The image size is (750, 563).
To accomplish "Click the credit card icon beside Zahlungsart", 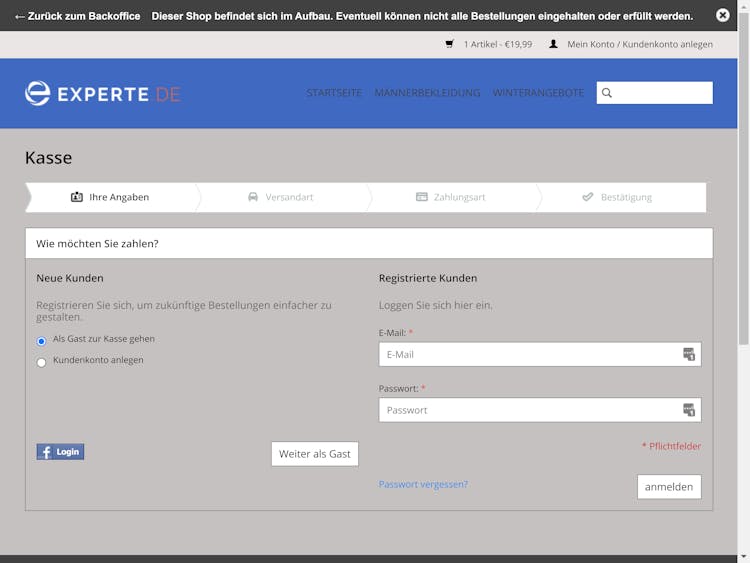I will coord(421,197).
